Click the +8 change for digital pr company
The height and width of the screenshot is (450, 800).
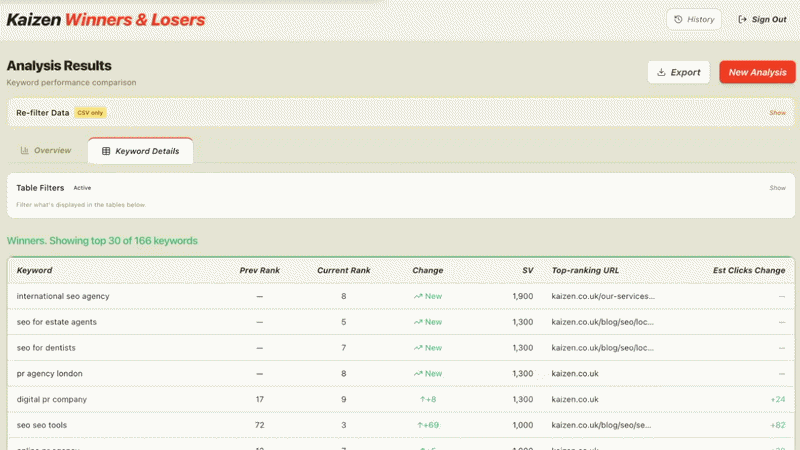click(428, 399)
